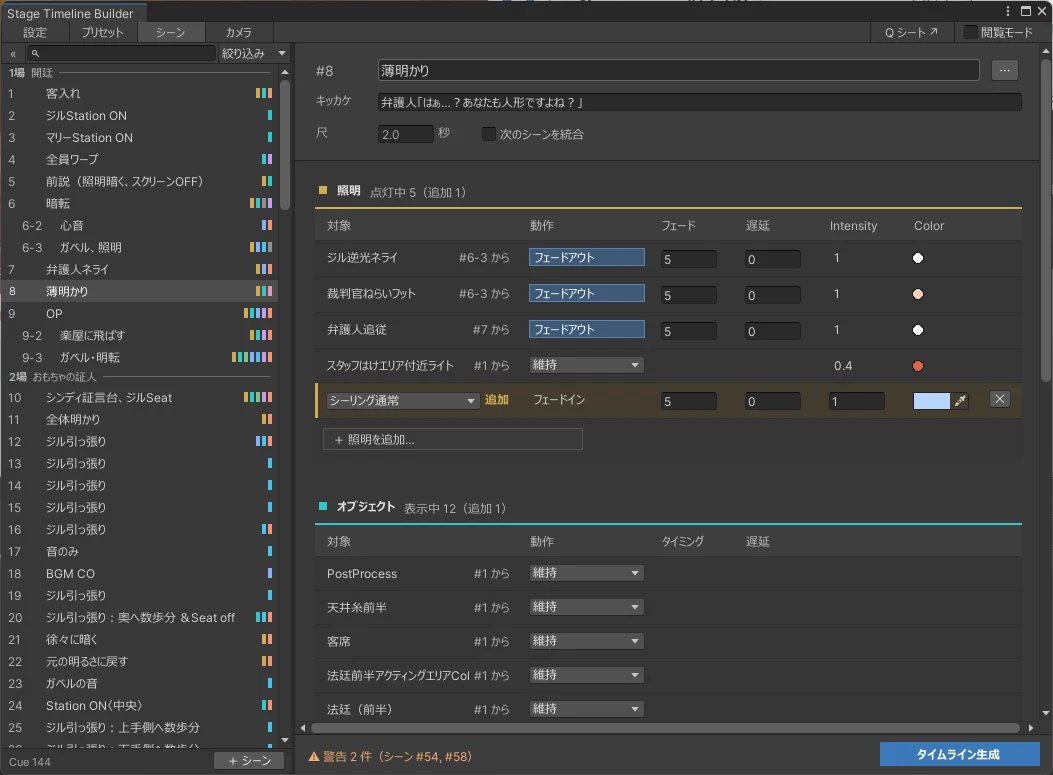Open the フェードアウト action dropdown for 弁護人追従
The image size is (1053, 775).
point(586,330)
